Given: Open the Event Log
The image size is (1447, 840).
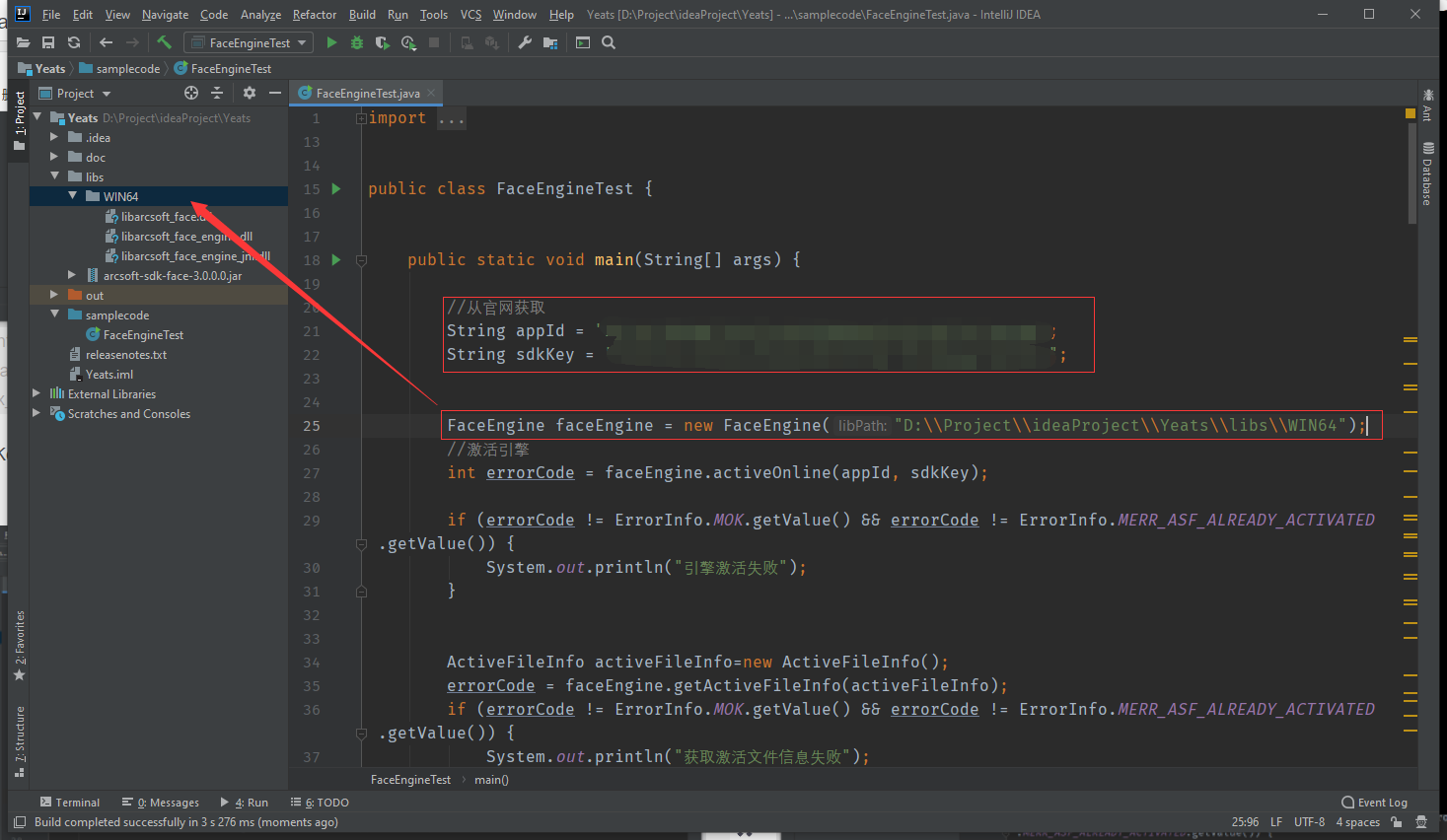Looking at the screenshot, I should point(1375,803).
